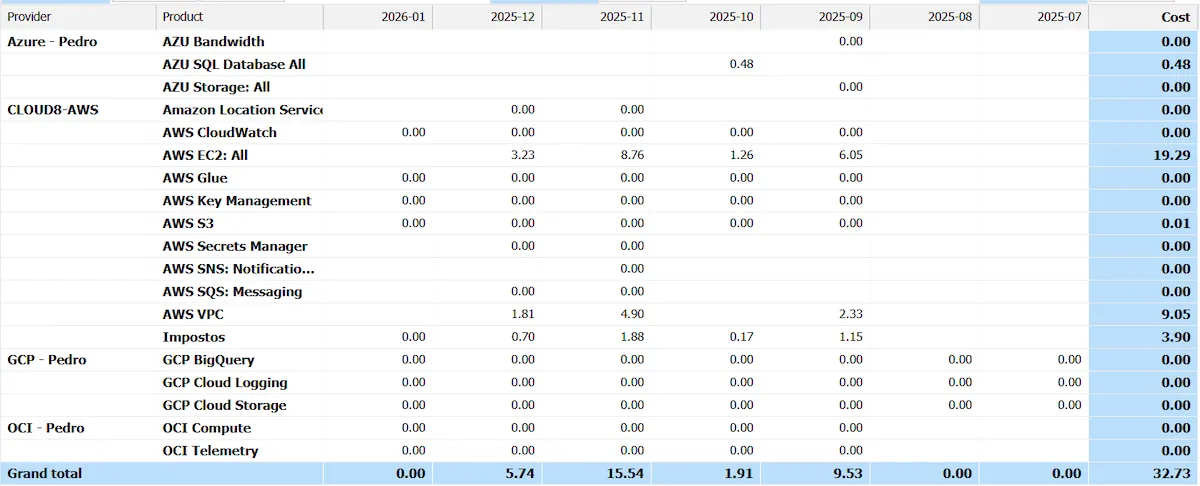This screenshot has width=1200, height=486.
Task: Select the OCI - Pedro provider cell
Action: tap(46, 428)
